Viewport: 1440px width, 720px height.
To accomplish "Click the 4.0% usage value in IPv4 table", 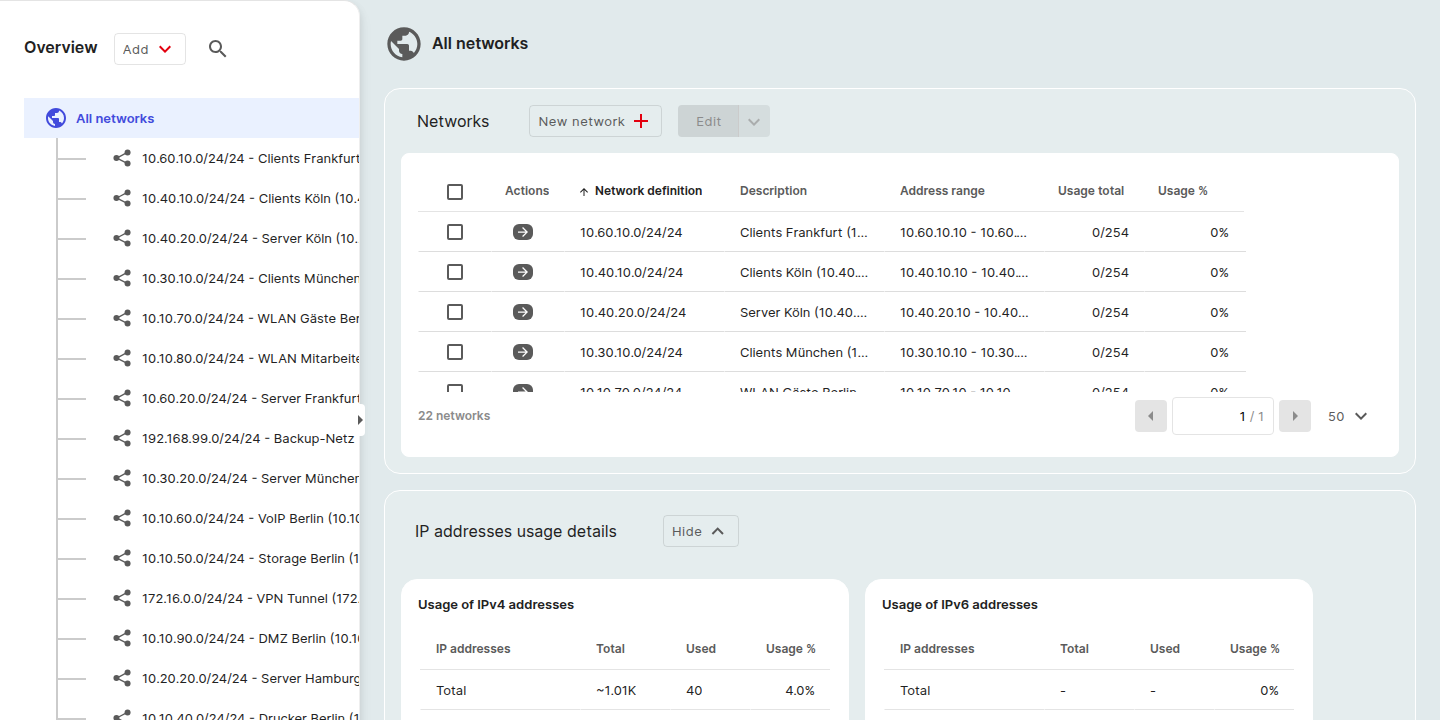I will click(x=800, y=691).
